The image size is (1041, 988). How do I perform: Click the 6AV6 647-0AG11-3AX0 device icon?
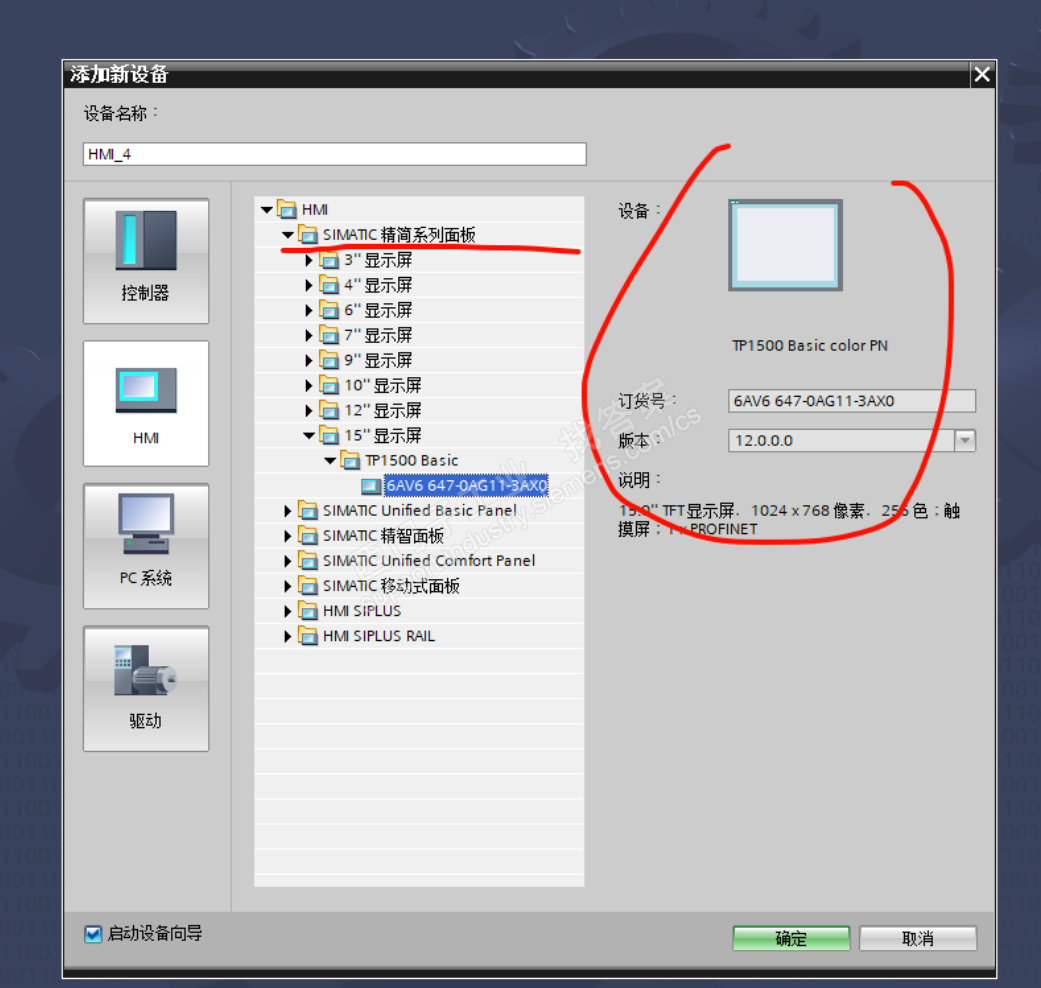point(371,486)
